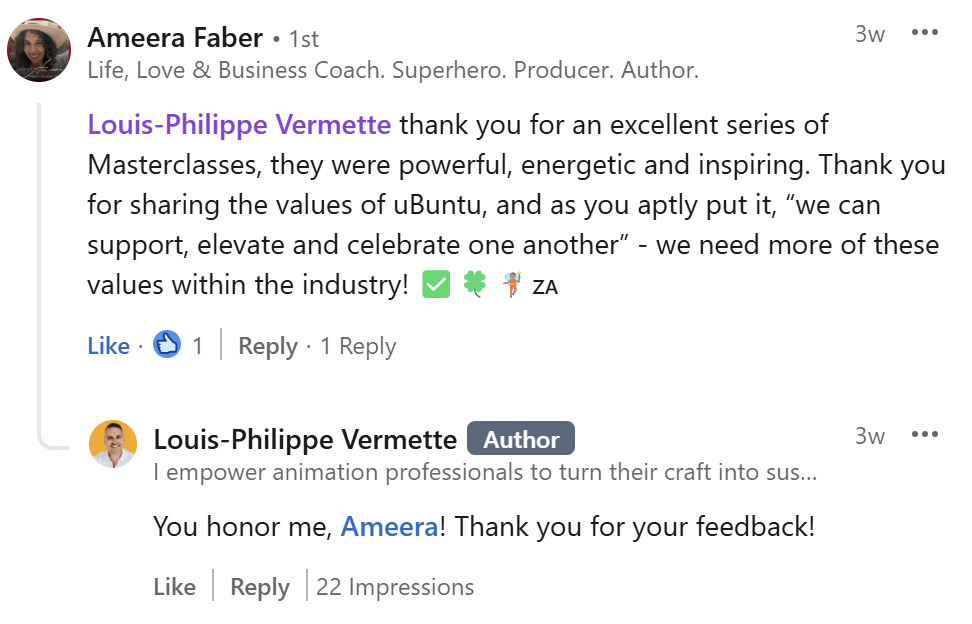Open three-dot menu on Louis-Philippe's reply
Screen dimensions: 972x624
pos(925,435)
